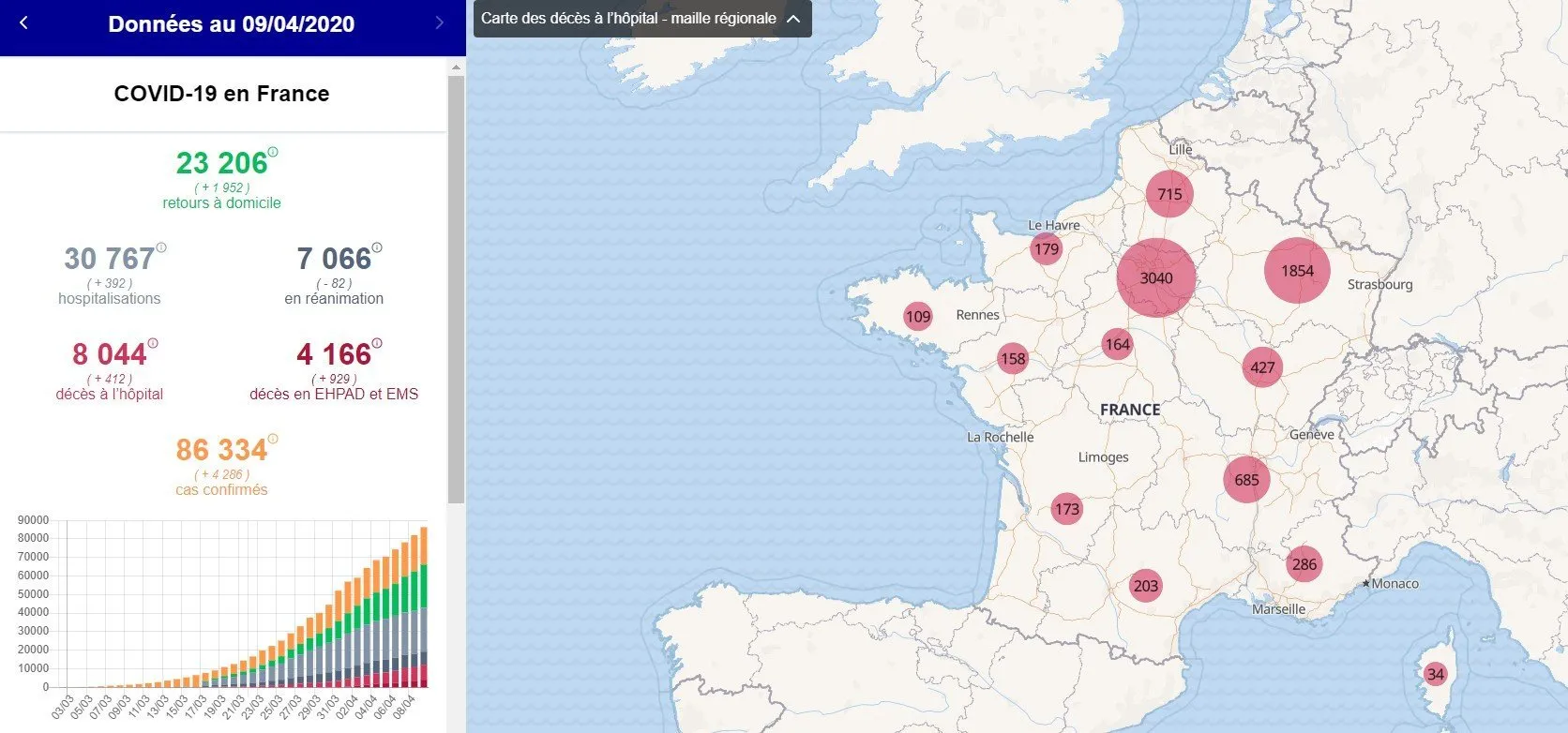Click the left panel scrollbar thumb

tap(457, 289)
